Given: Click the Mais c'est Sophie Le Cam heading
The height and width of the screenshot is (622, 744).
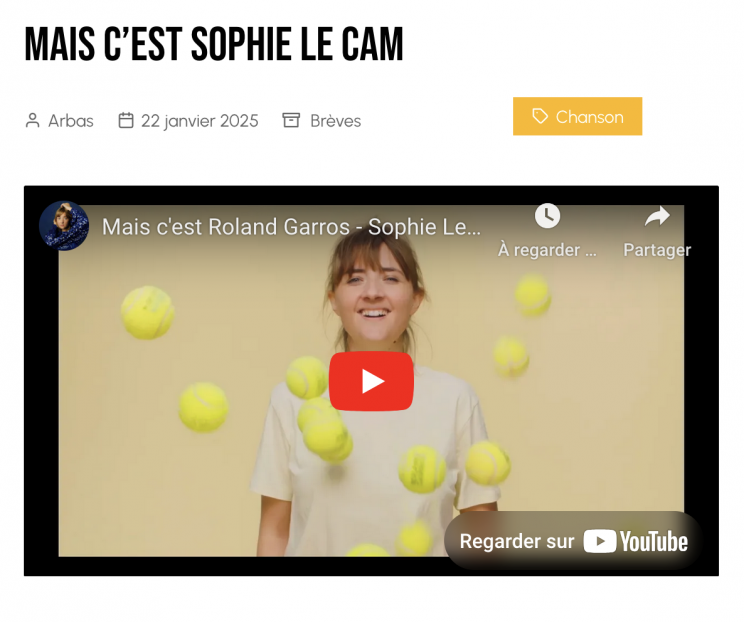Looking at the screenshot, I should click(214, 44).
